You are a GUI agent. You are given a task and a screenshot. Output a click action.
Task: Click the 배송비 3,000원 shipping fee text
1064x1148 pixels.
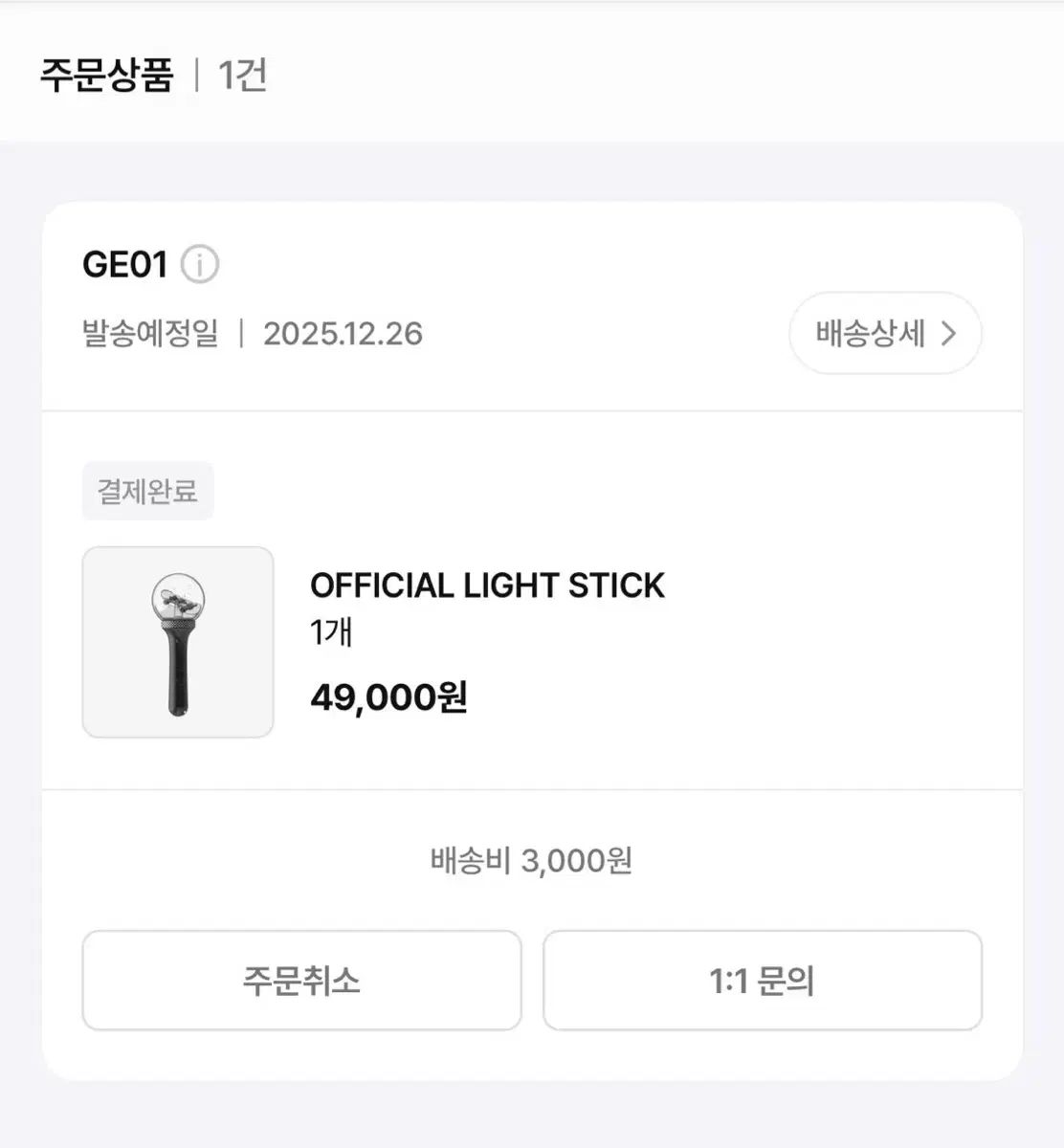[531, 861]
